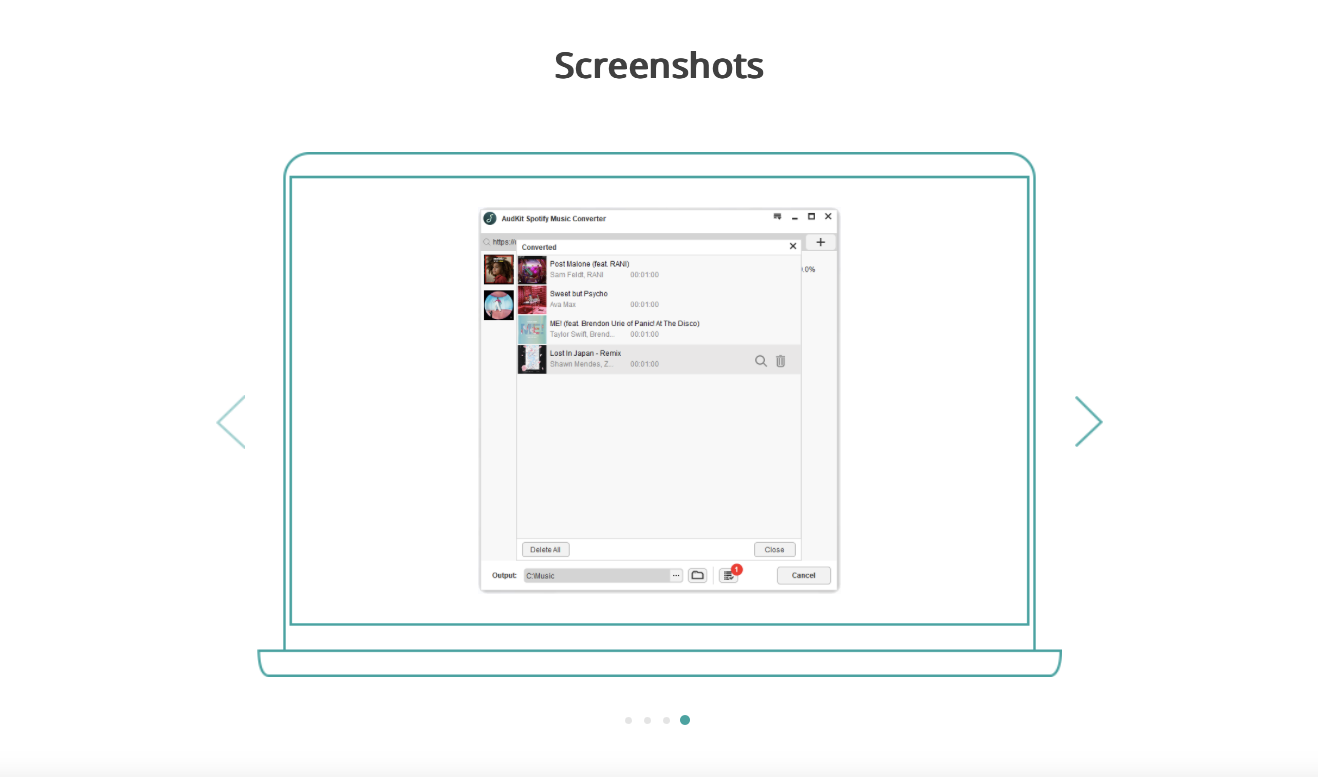
Task: Click artist text 'Ava Max'
Action: click(563, 305)
